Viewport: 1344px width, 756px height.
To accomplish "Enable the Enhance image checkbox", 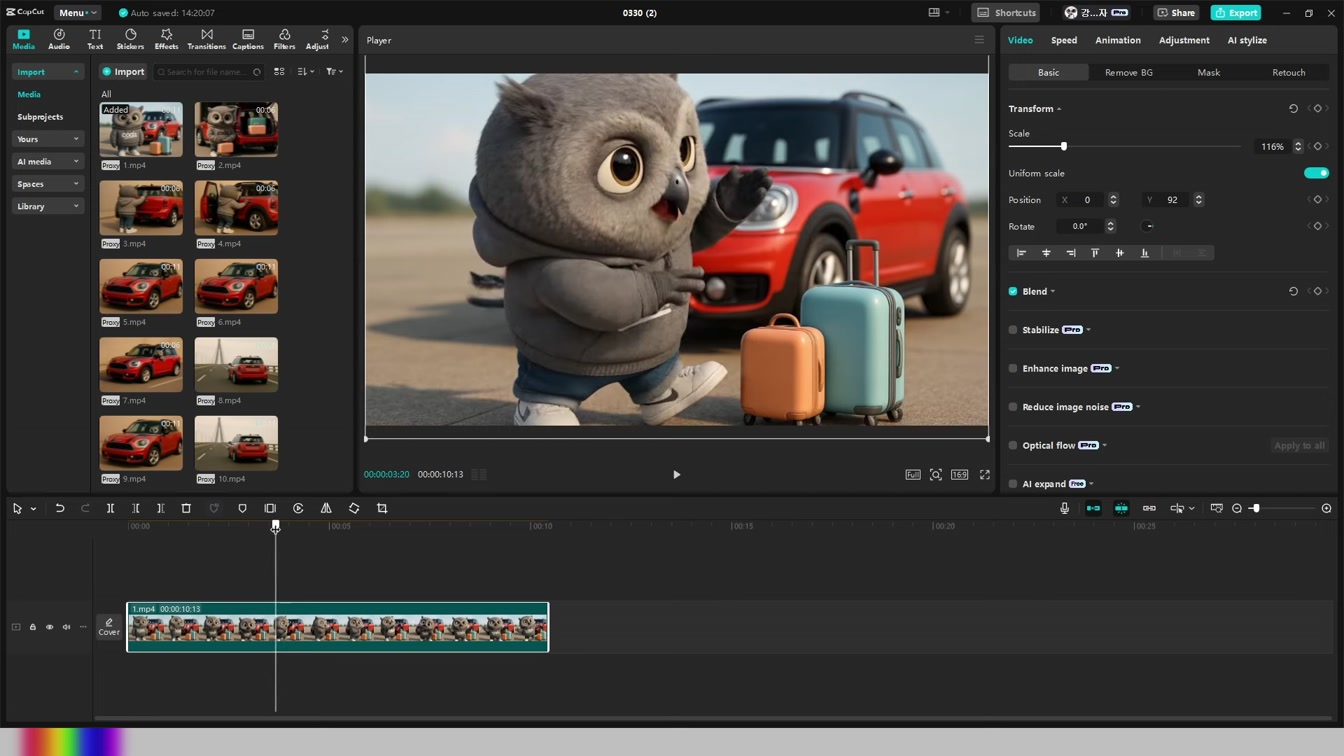I will coord(1013,369).
